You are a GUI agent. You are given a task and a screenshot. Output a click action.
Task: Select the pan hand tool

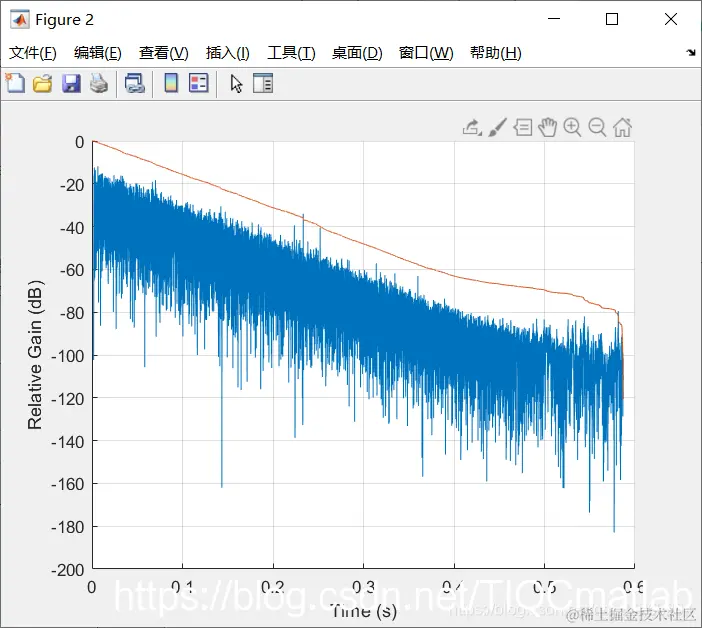548,128
